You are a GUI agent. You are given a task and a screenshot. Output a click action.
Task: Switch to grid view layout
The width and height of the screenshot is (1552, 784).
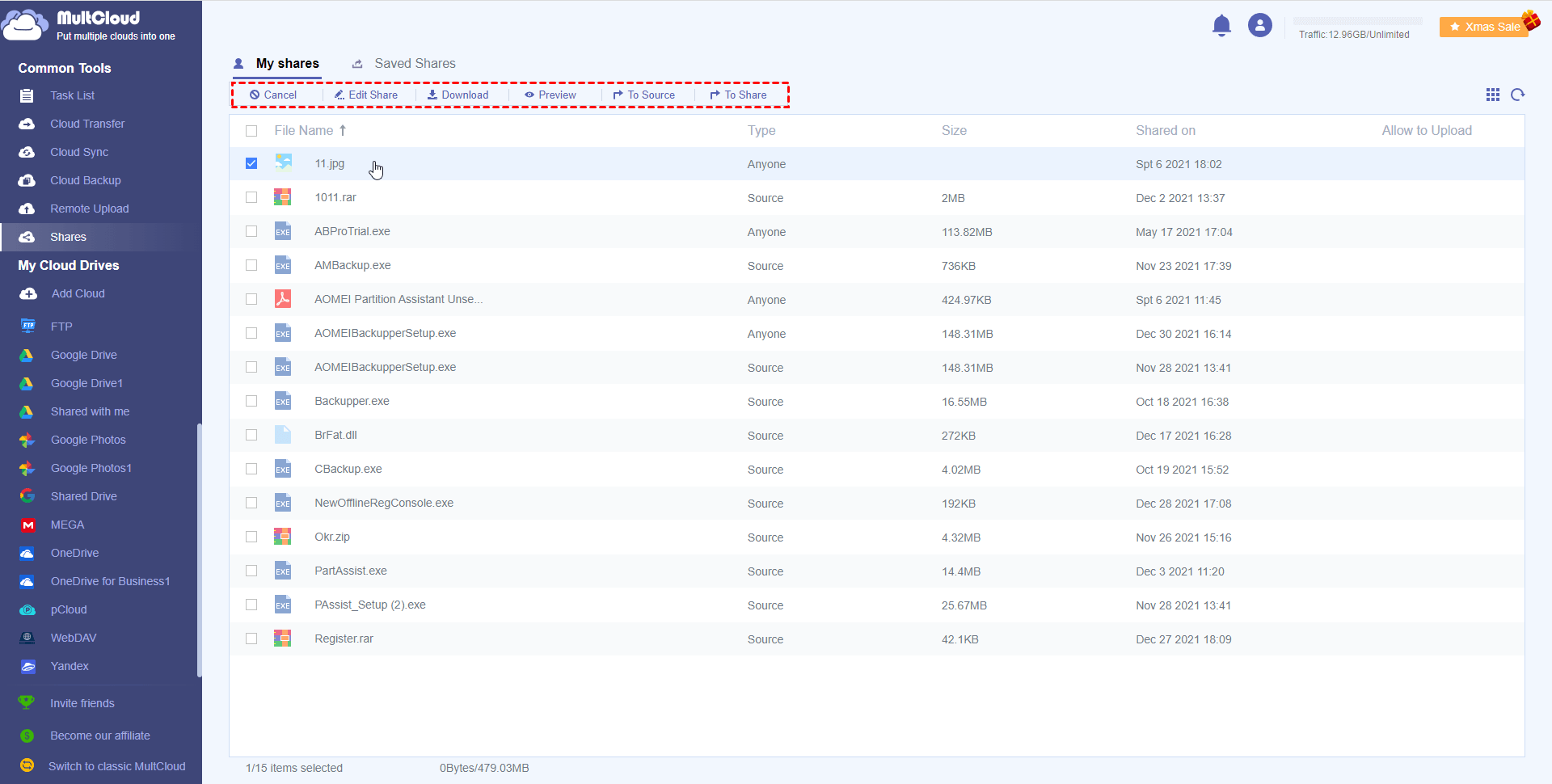pyautogui.click(x=1493, y=95)
